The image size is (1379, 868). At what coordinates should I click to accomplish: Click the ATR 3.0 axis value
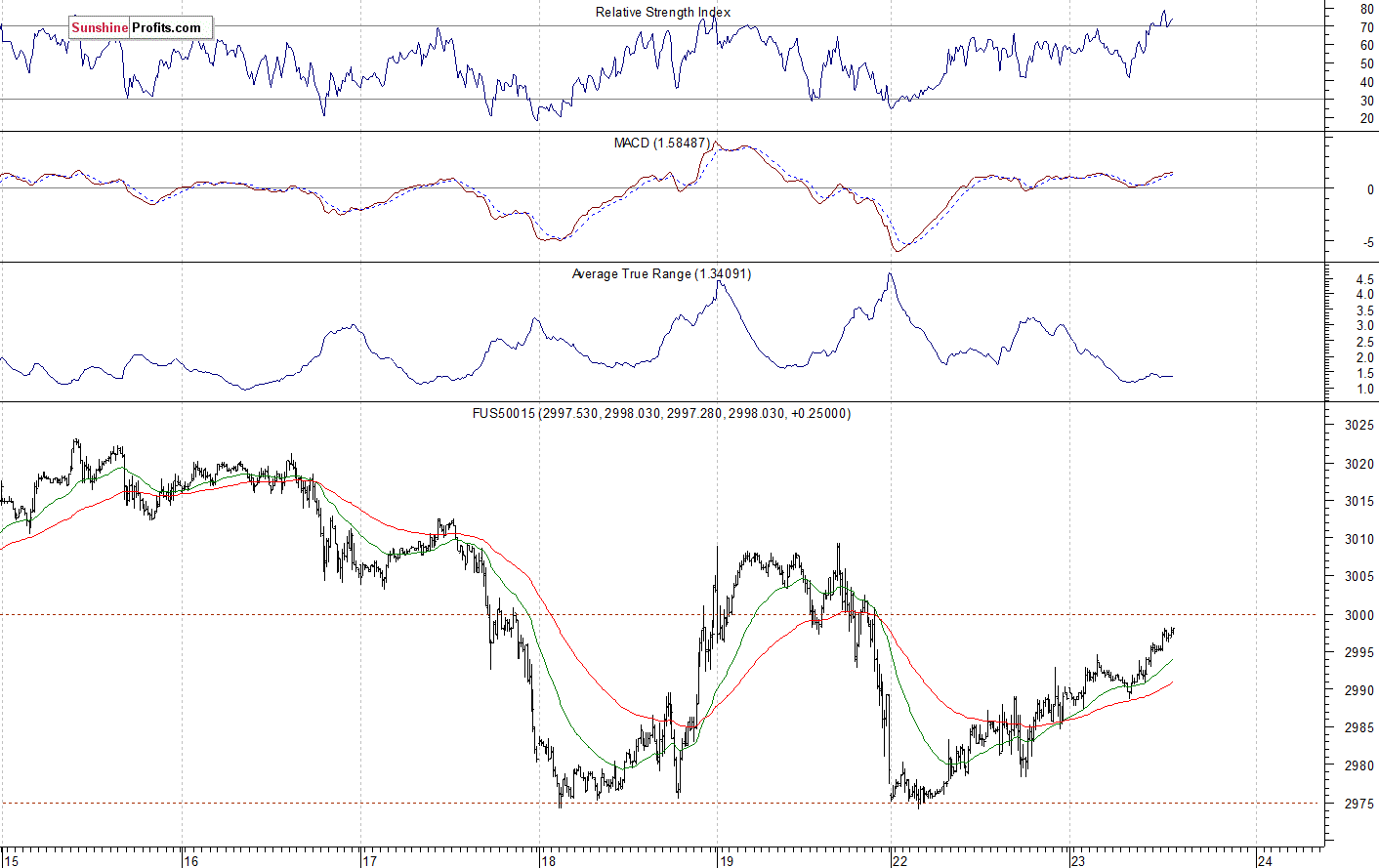point(1364,326)
